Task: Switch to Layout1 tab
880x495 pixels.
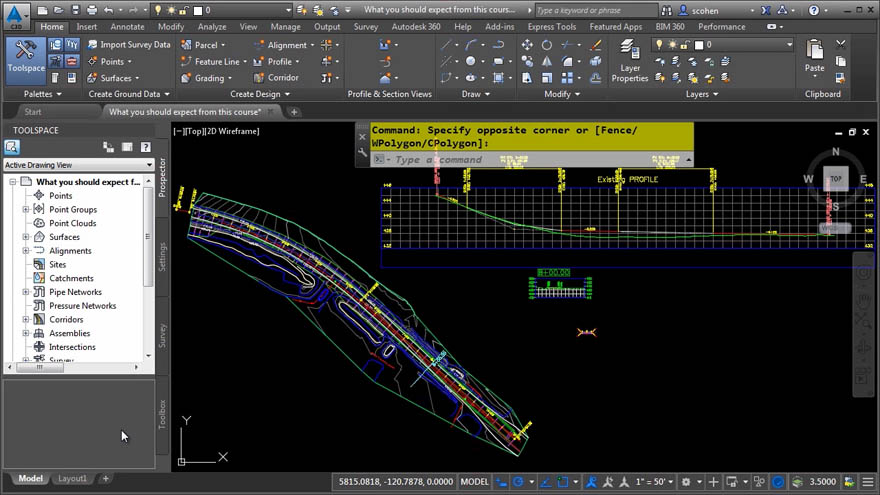Action: click(x=72, y=479)
